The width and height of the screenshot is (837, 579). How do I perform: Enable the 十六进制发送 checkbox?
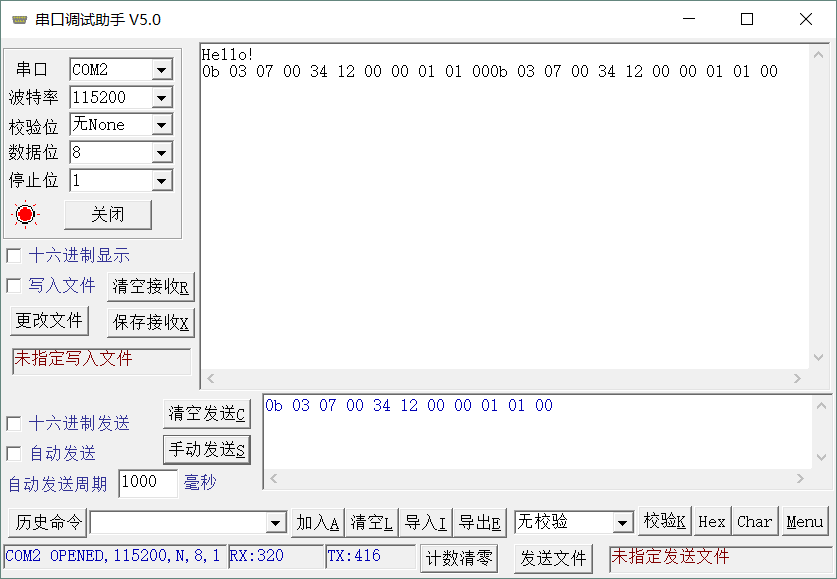14,424
